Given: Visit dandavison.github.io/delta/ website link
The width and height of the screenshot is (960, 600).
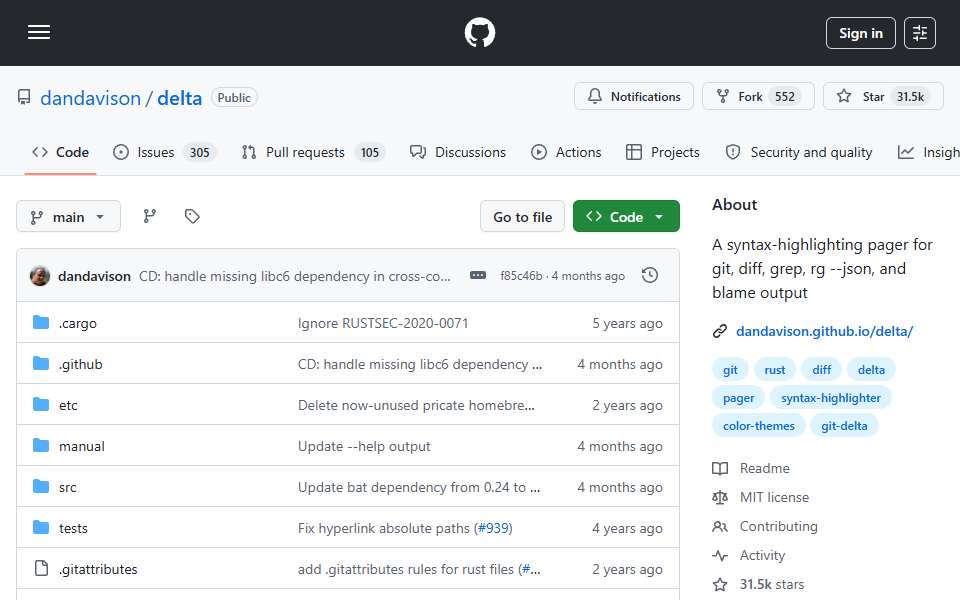Looking at the screenshot, I should 824,331.
